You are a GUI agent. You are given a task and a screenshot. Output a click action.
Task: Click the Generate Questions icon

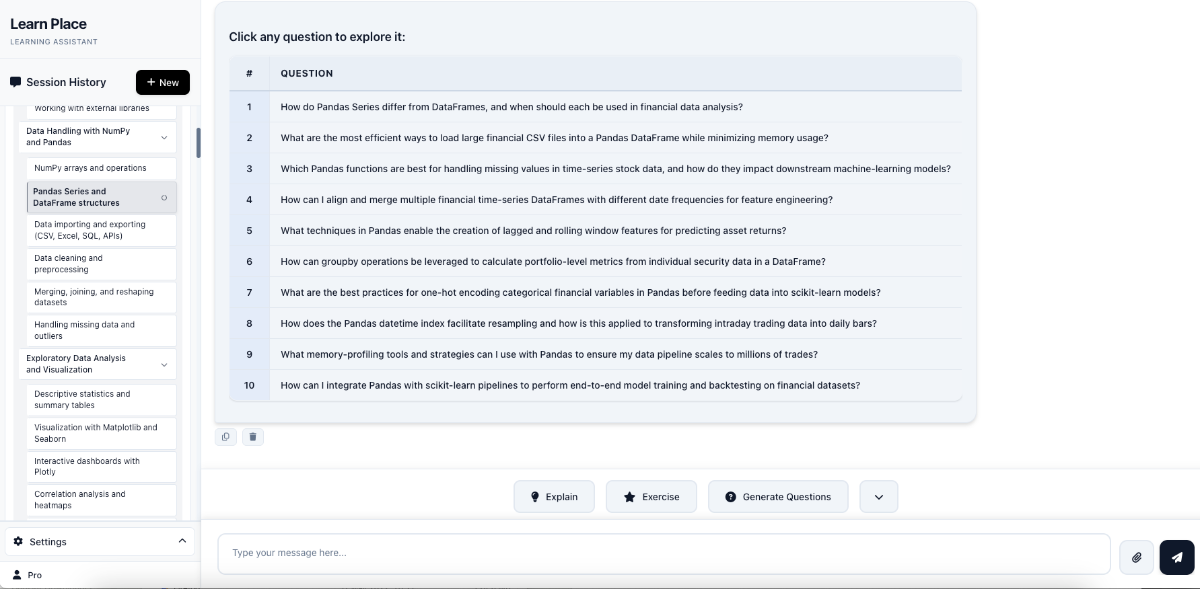tap(732, 496)
